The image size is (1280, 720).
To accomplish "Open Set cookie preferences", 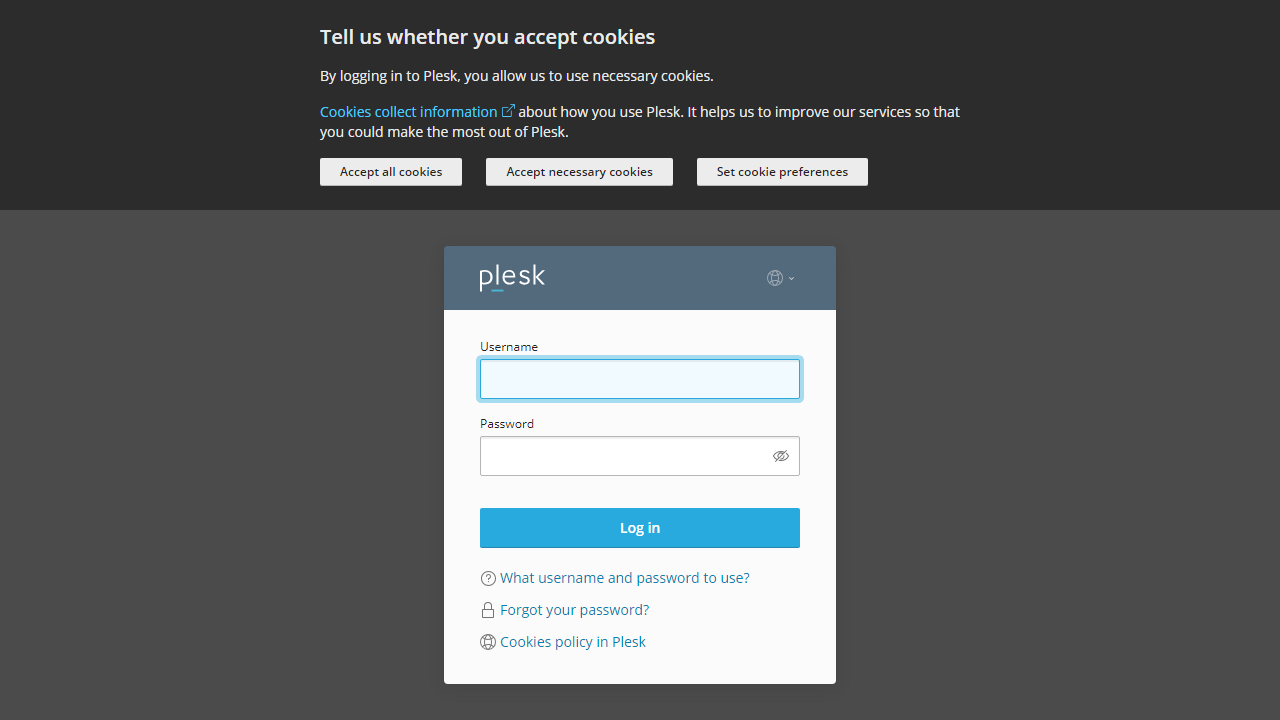I will click(782, 171).
